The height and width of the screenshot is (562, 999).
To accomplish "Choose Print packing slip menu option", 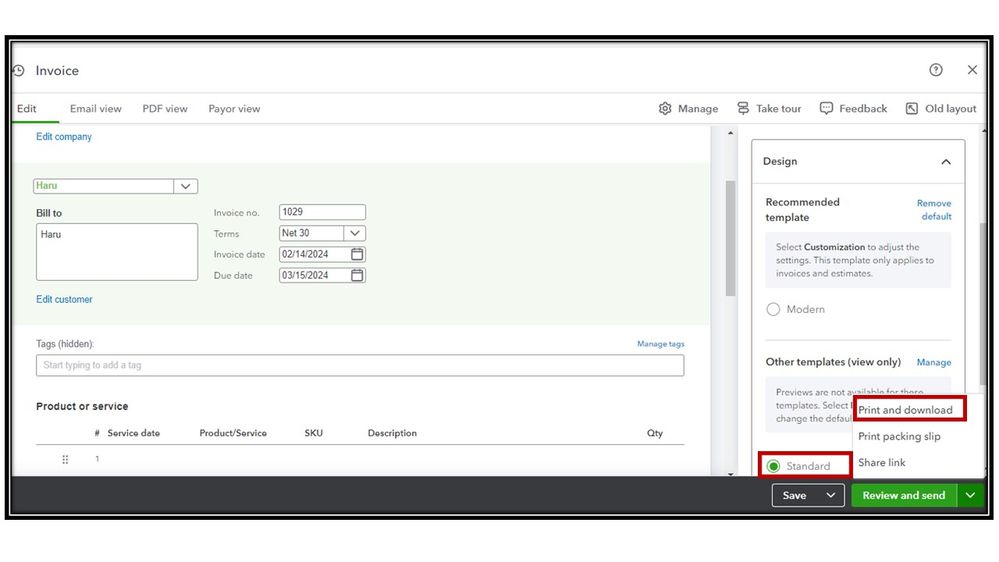I will click(899, 436).
